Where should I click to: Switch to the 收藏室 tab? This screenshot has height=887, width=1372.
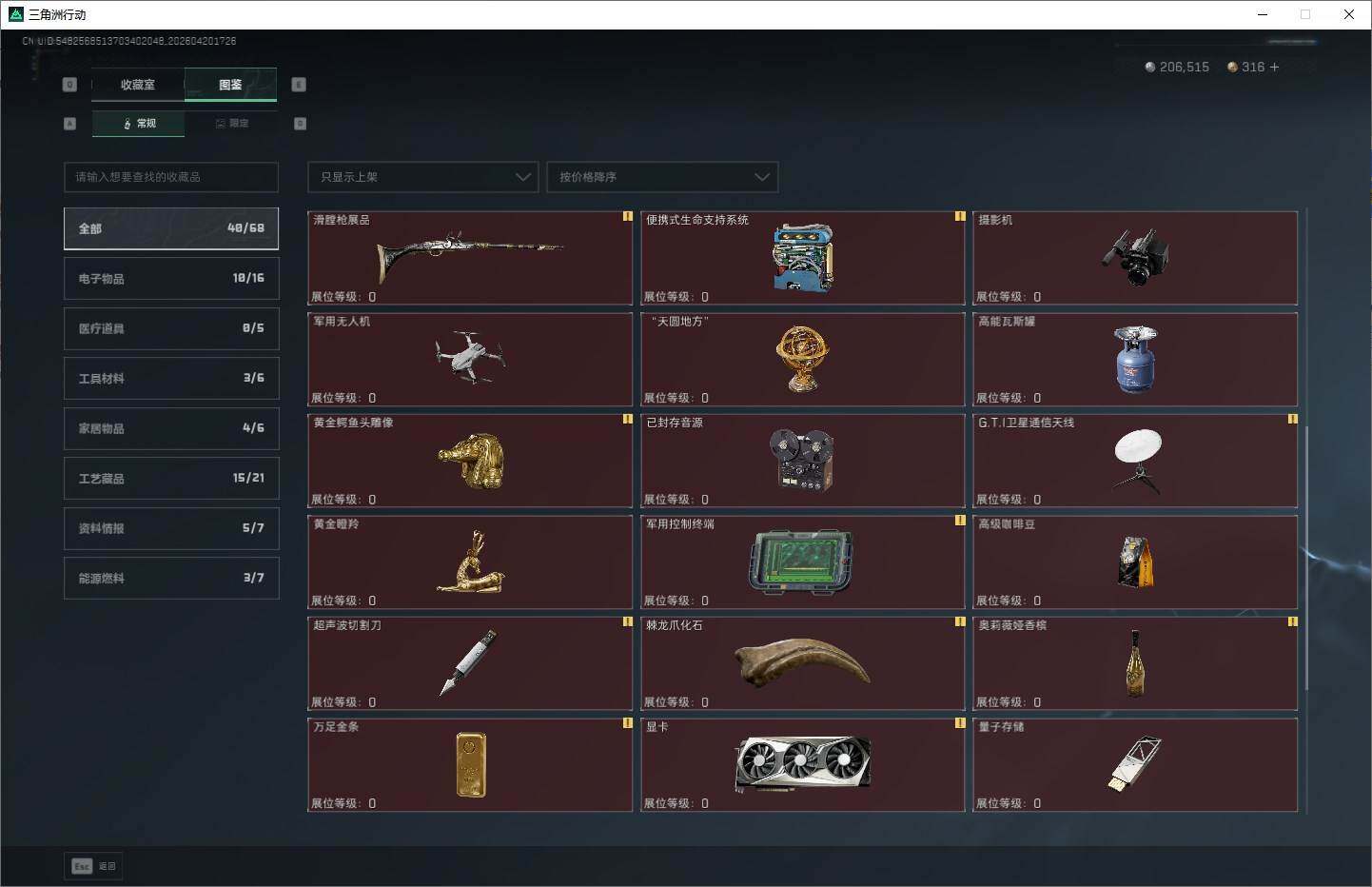click(x=138, y=85)
